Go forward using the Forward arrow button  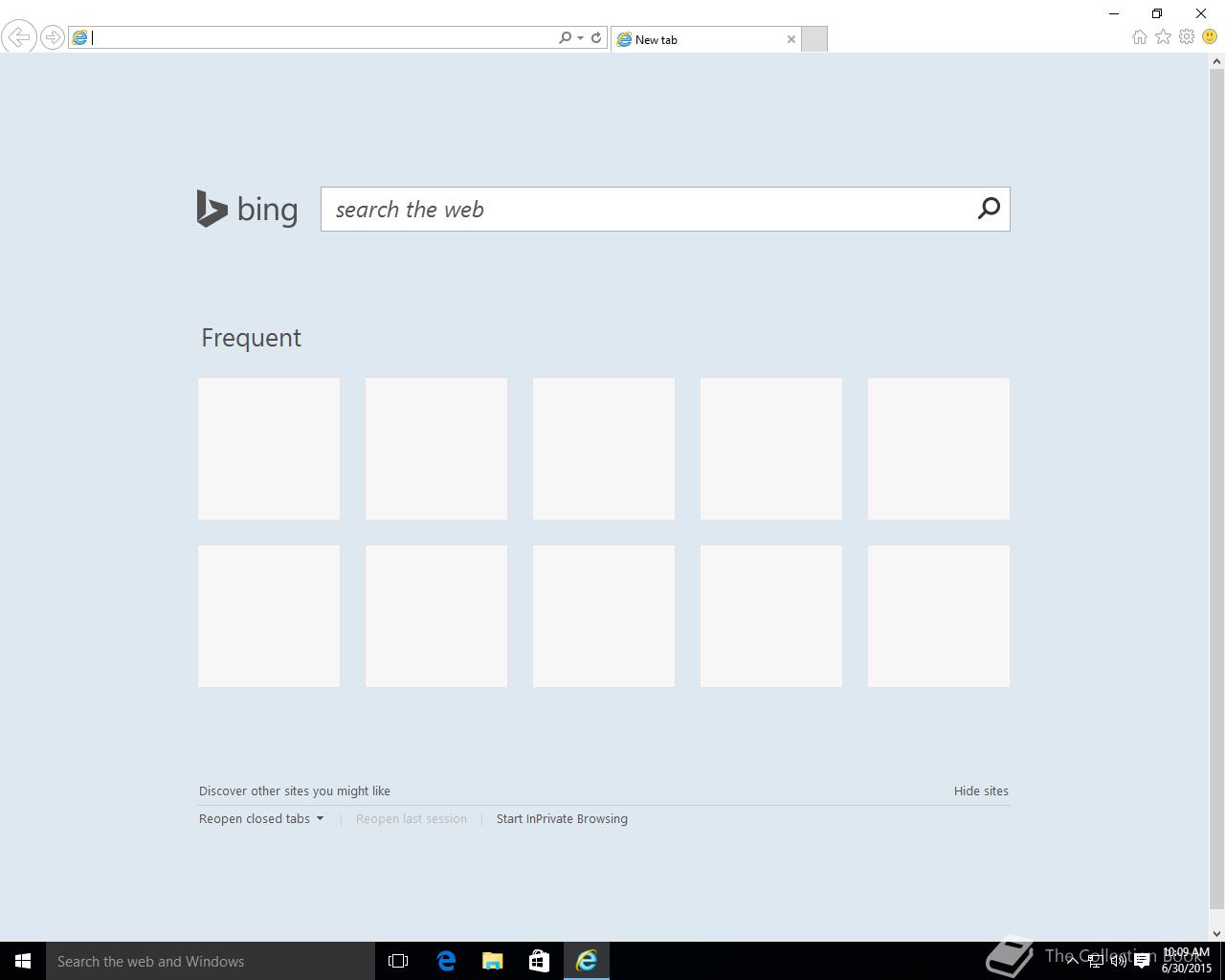click(x=53, y=37)
